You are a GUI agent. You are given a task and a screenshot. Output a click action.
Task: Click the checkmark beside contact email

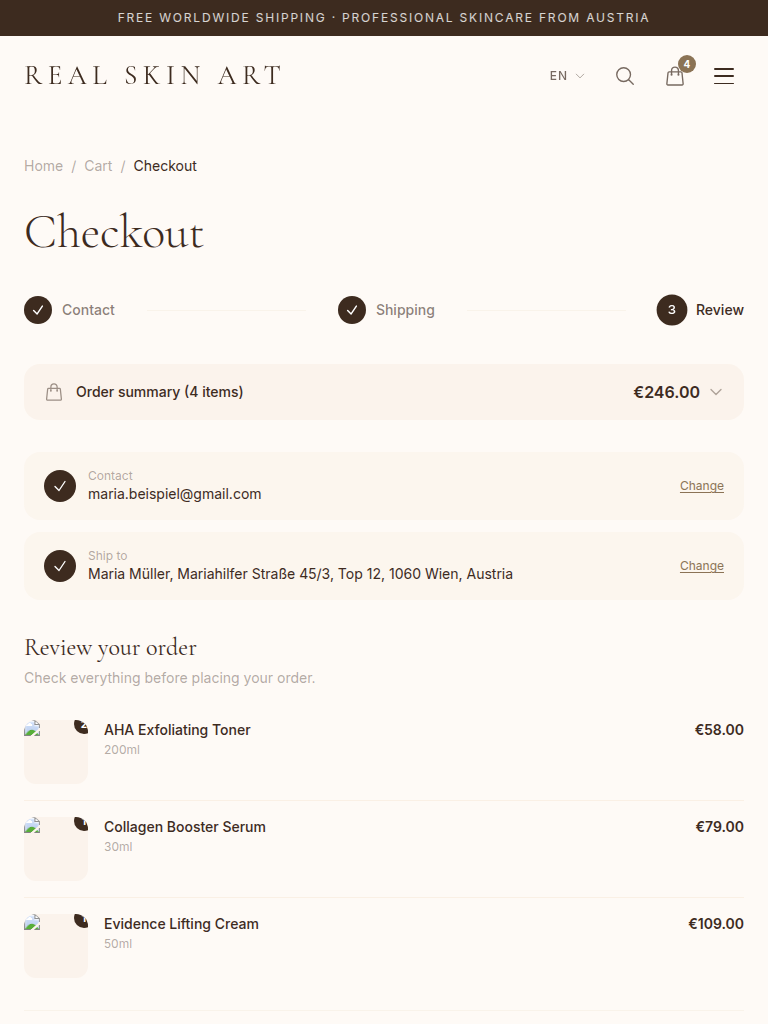tap(60, 486)
